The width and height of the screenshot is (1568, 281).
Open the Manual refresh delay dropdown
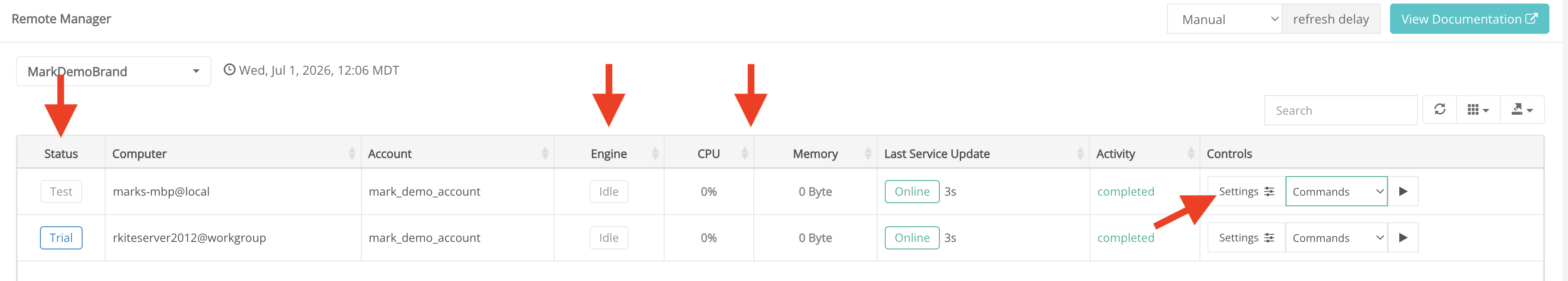pos(1225,19)
